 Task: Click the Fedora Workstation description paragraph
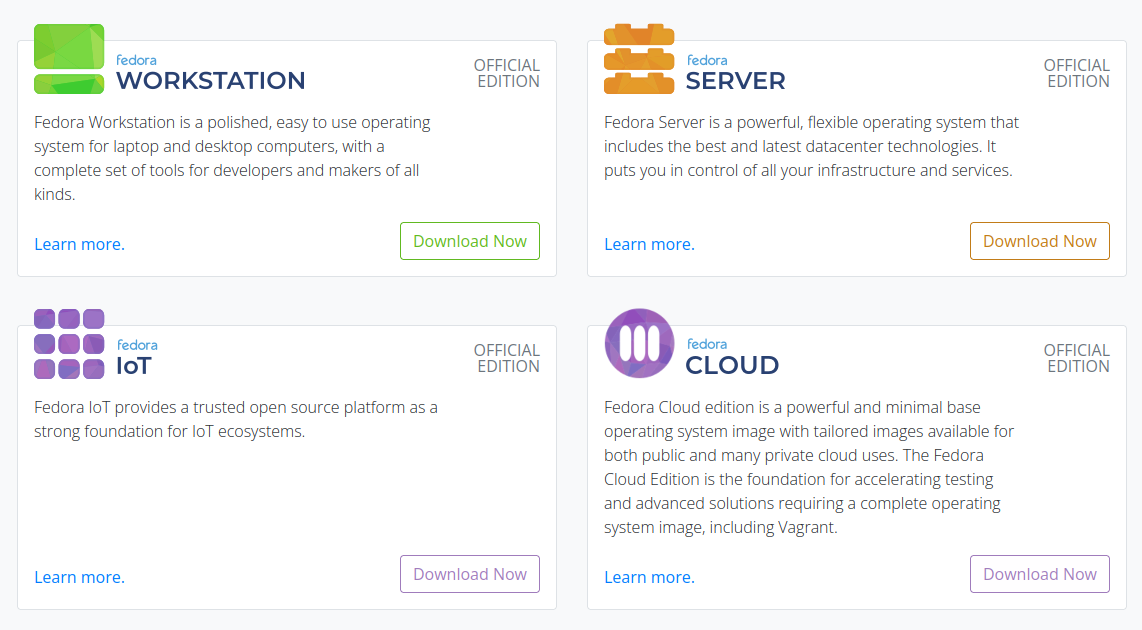click(x=232, y=158)
